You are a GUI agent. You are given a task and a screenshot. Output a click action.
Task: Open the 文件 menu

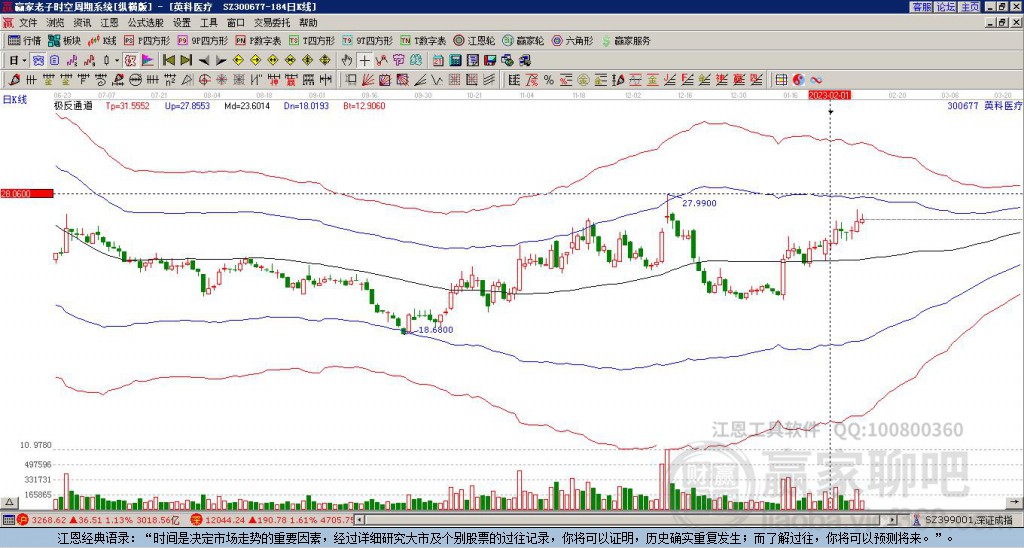(28, 23)
